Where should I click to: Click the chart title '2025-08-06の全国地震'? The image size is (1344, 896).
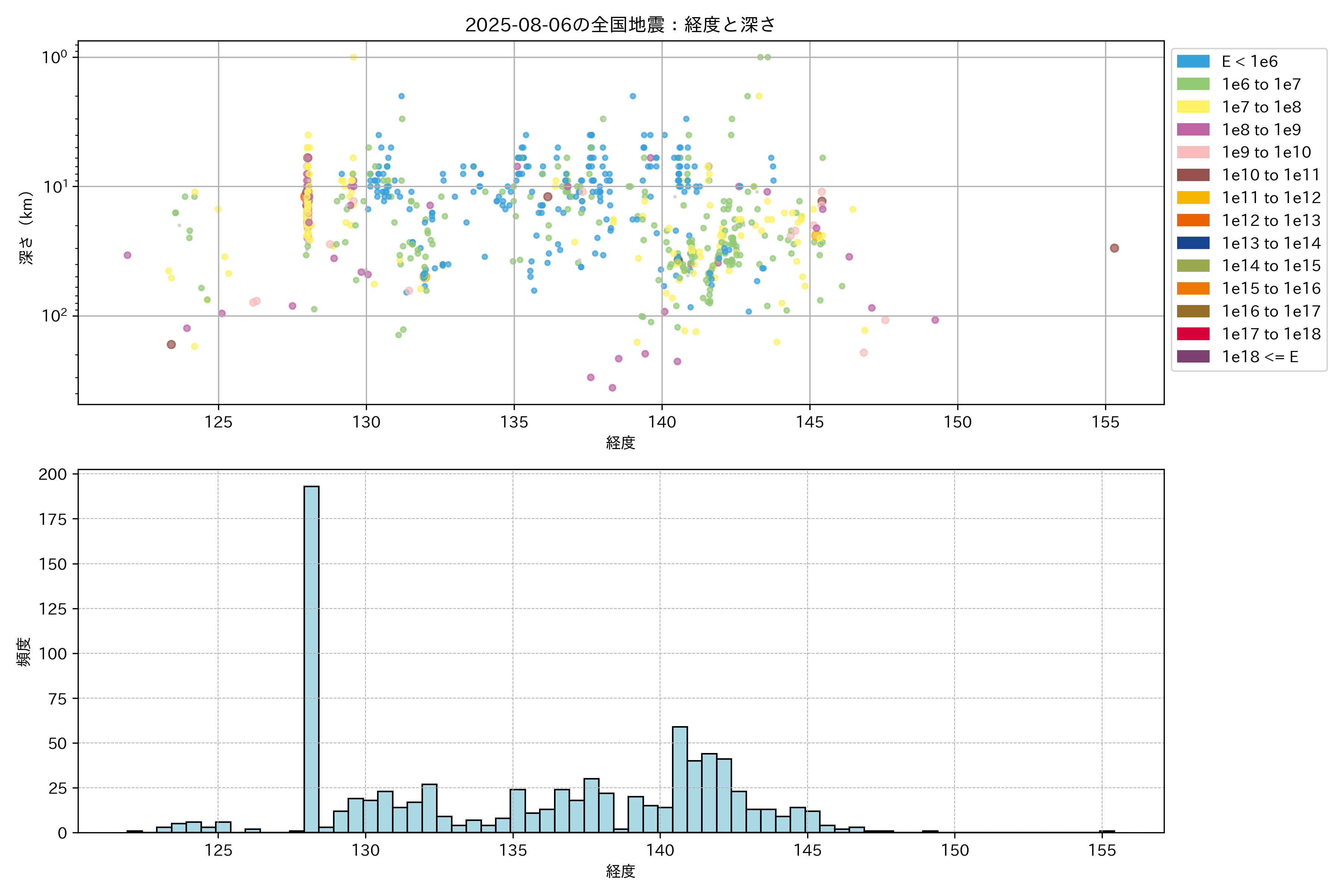tap(620, 25)
